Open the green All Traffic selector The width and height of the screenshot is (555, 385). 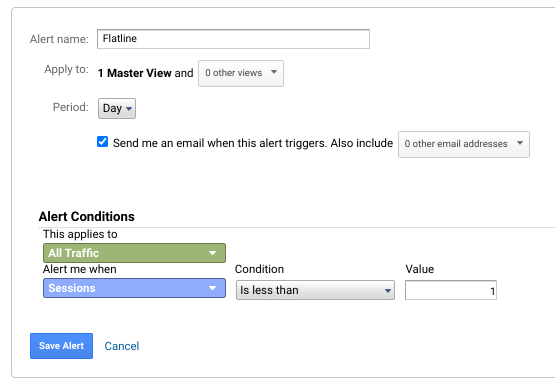click(134, 253)
